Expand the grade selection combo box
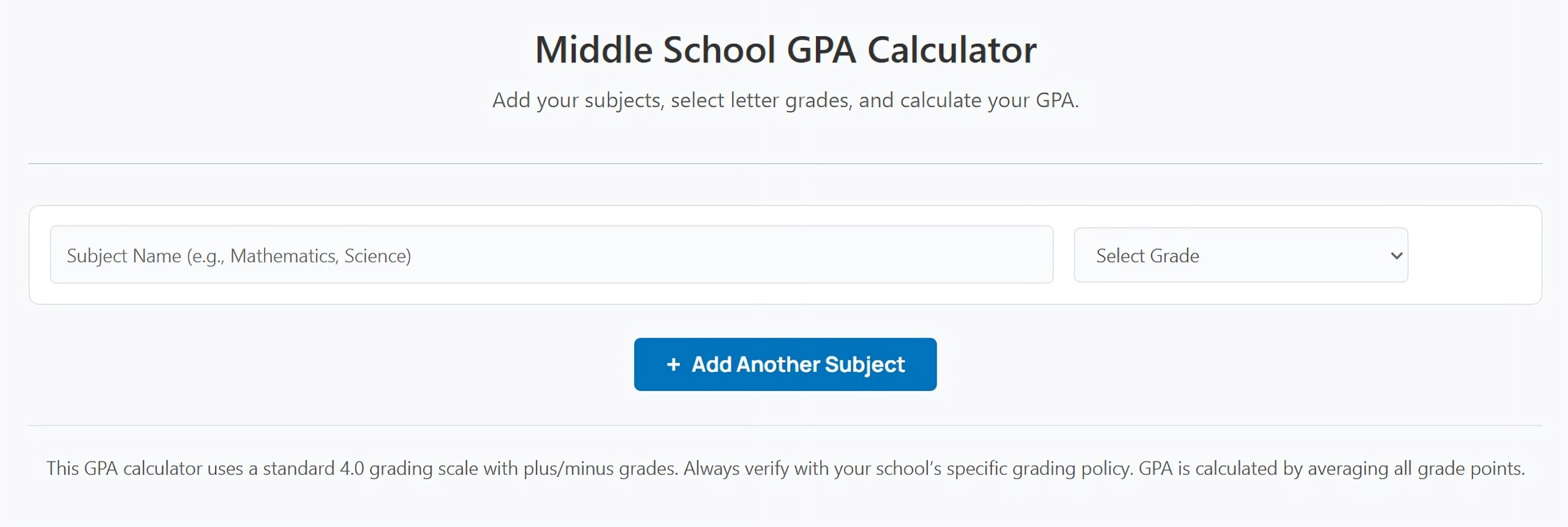Viewport: 1568px width, 527px height. point(1240,255)
